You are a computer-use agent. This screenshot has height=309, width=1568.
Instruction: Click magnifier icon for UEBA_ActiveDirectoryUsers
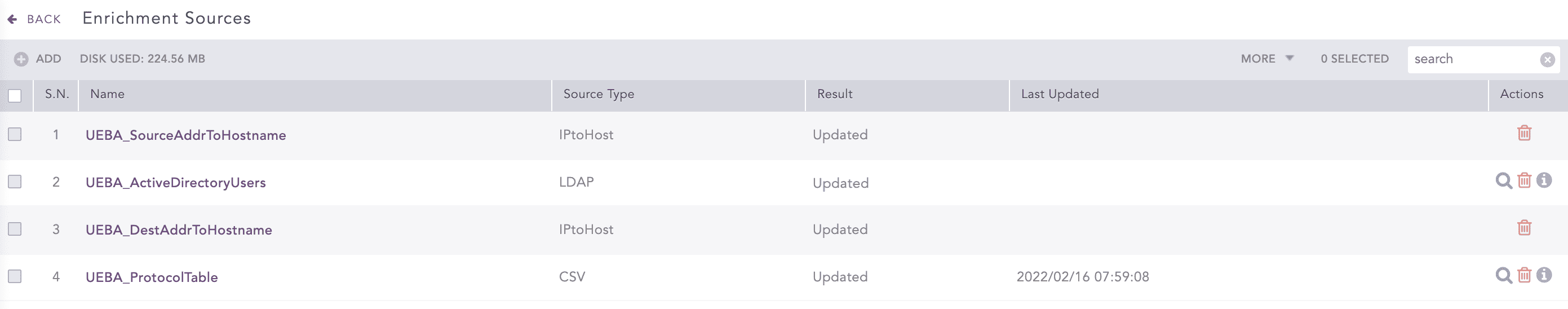tap(1503, 180)
